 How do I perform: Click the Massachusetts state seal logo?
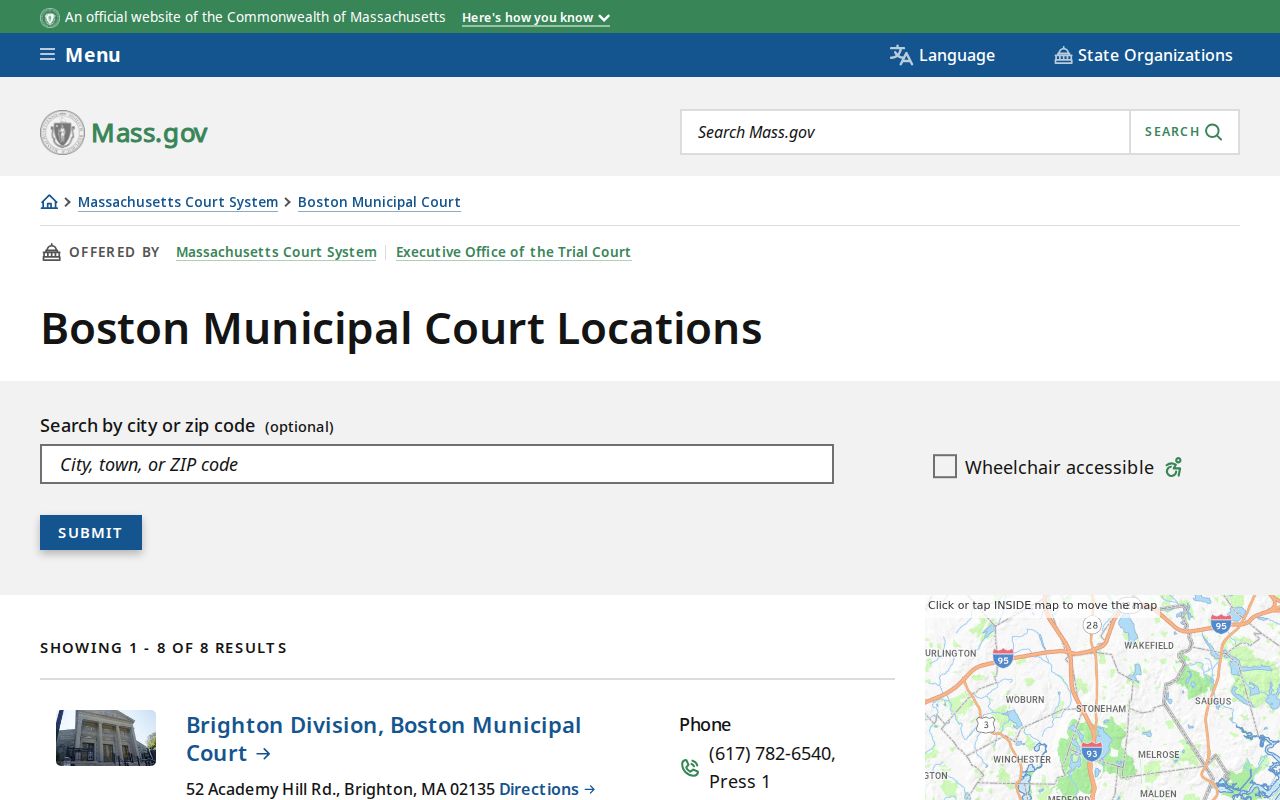(62, 132)
